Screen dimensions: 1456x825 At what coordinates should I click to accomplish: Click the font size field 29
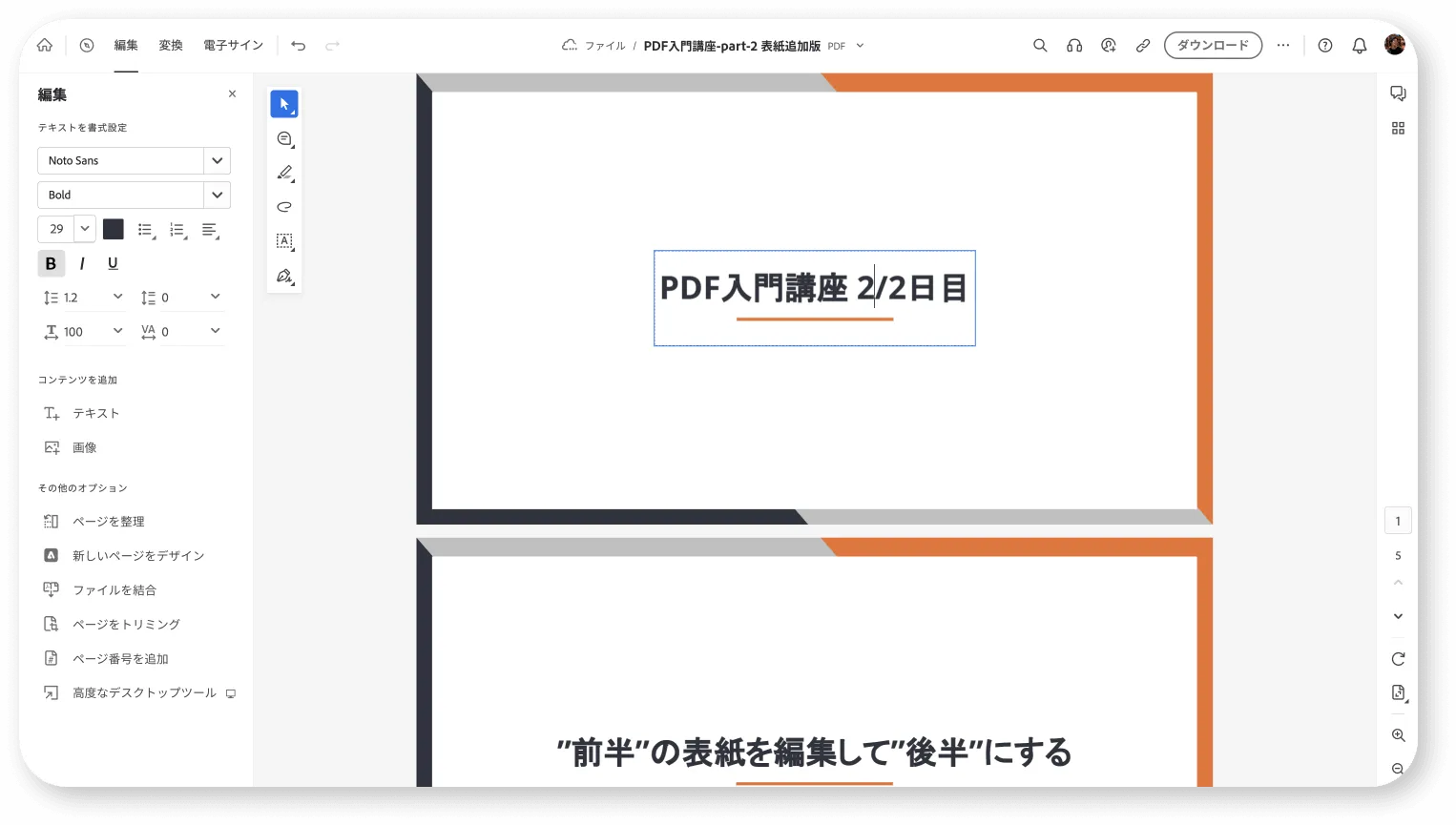(56, 229)
